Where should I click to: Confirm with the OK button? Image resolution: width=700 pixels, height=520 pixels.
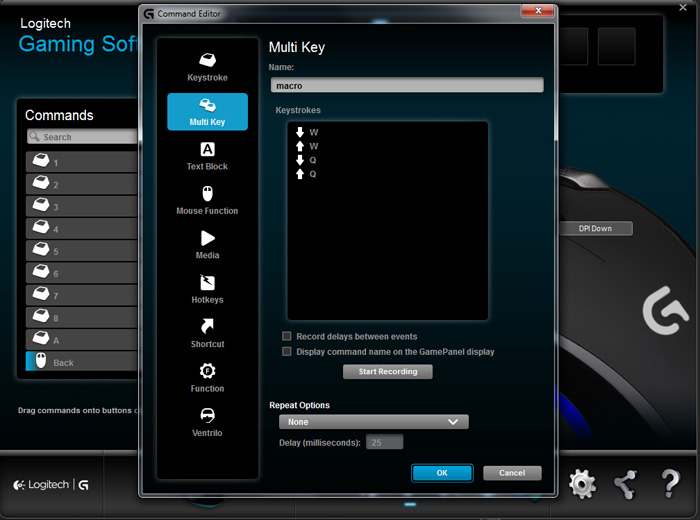tap(442, 473)
